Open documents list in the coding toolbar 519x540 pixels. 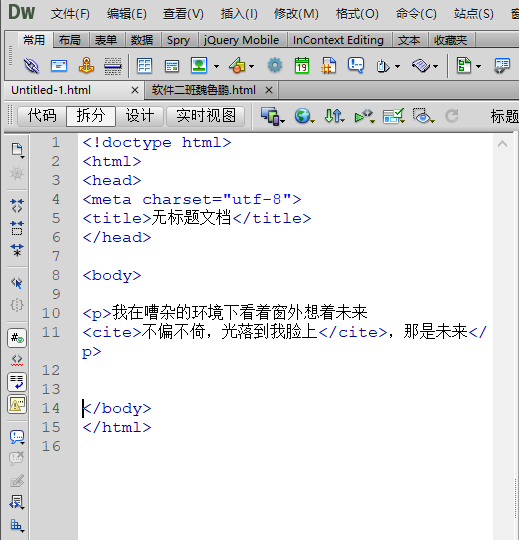click(17, 150)
